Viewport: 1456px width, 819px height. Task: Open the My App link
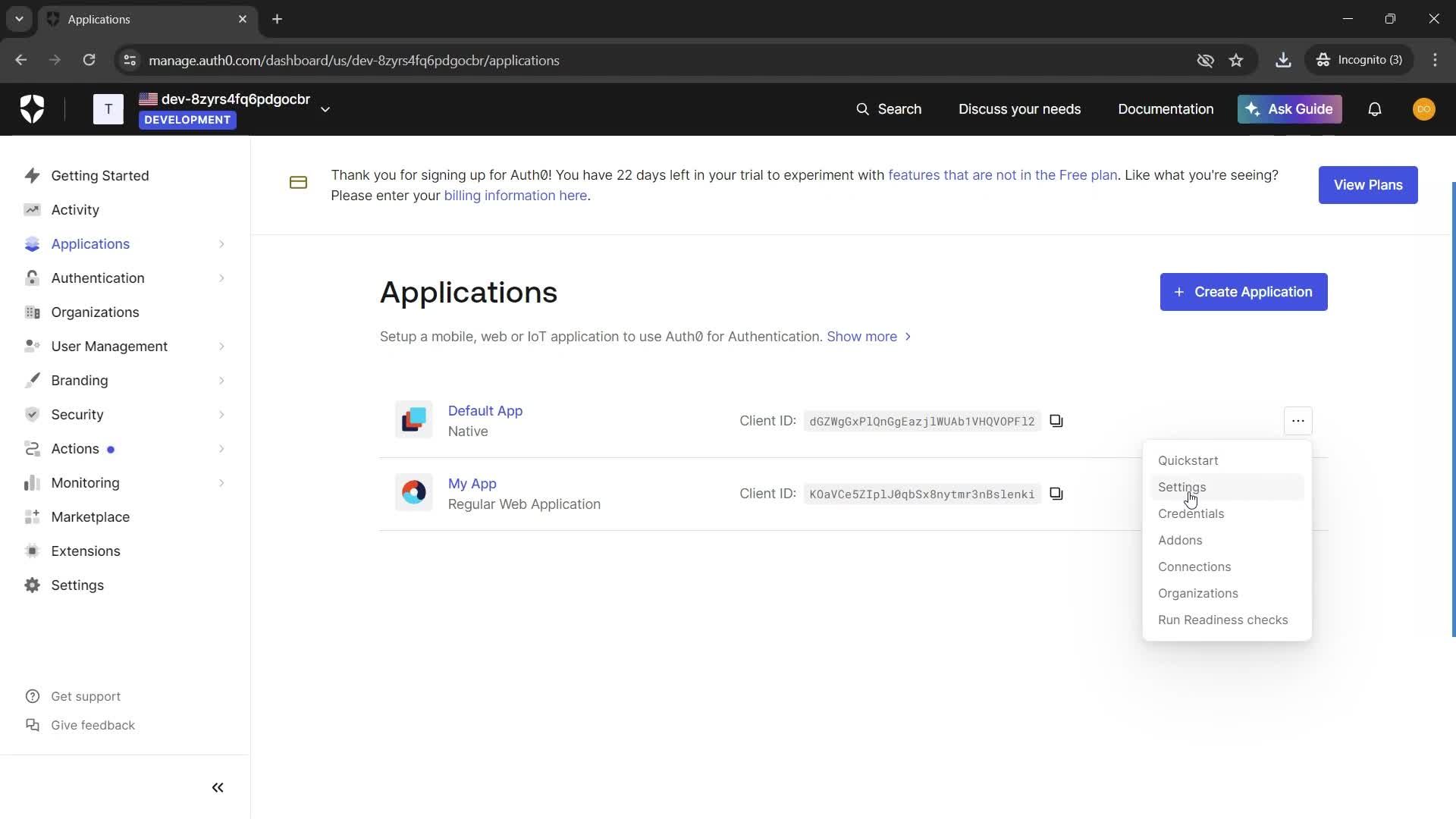pyautogui.click(x=472, y=484)
